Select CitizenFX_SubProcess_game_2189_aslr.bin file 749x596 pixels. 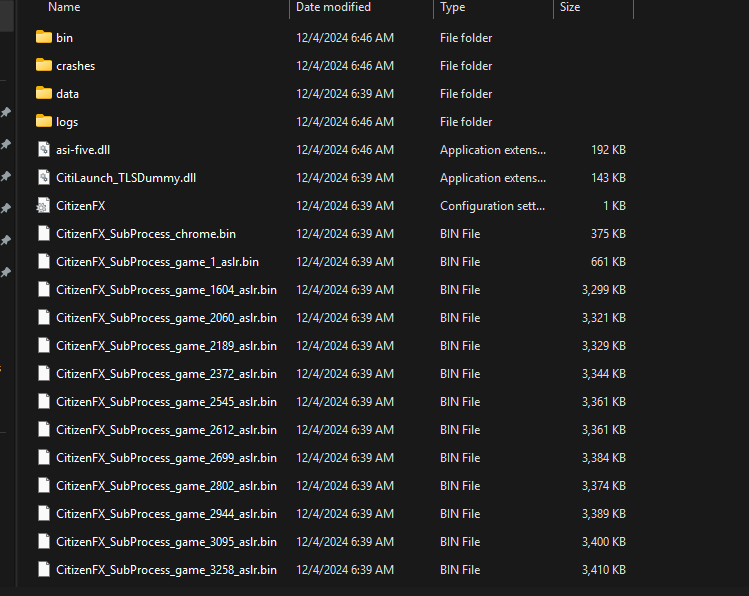pos(166,346)
